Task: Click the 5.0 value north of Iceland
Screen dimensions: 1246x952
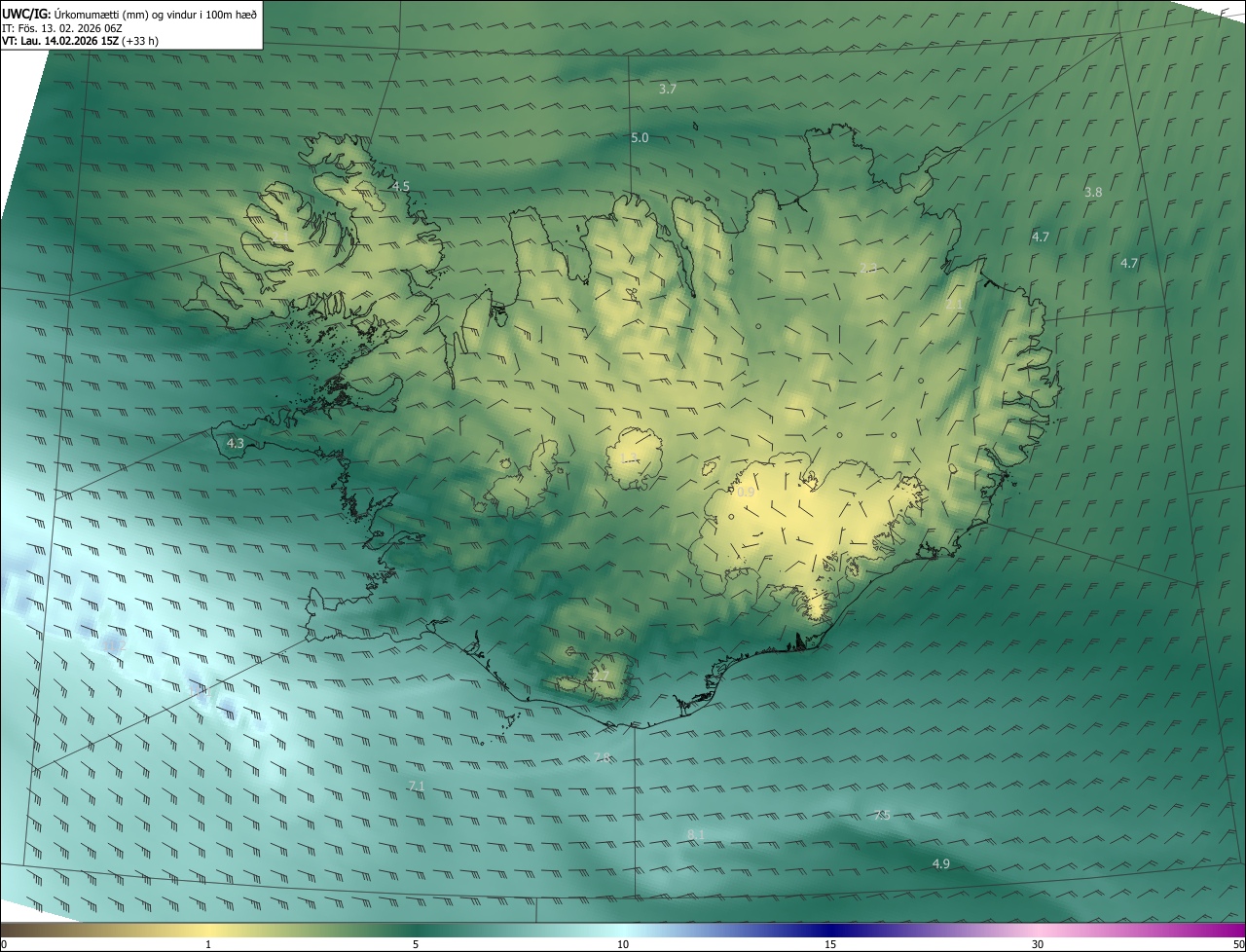Action: click(x=640, y=138)
